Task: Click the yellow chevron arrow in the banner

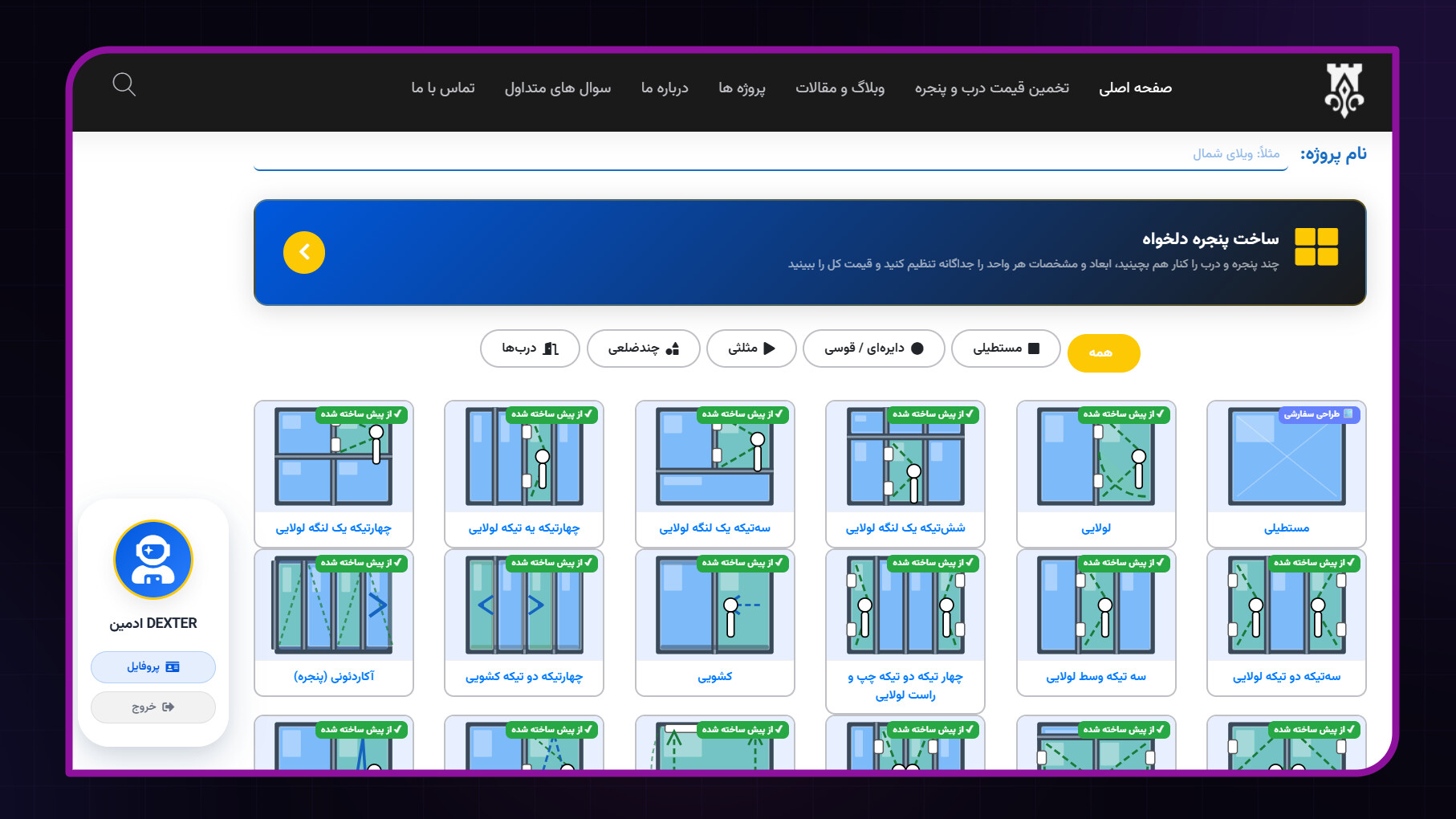Action: point(304,252)
